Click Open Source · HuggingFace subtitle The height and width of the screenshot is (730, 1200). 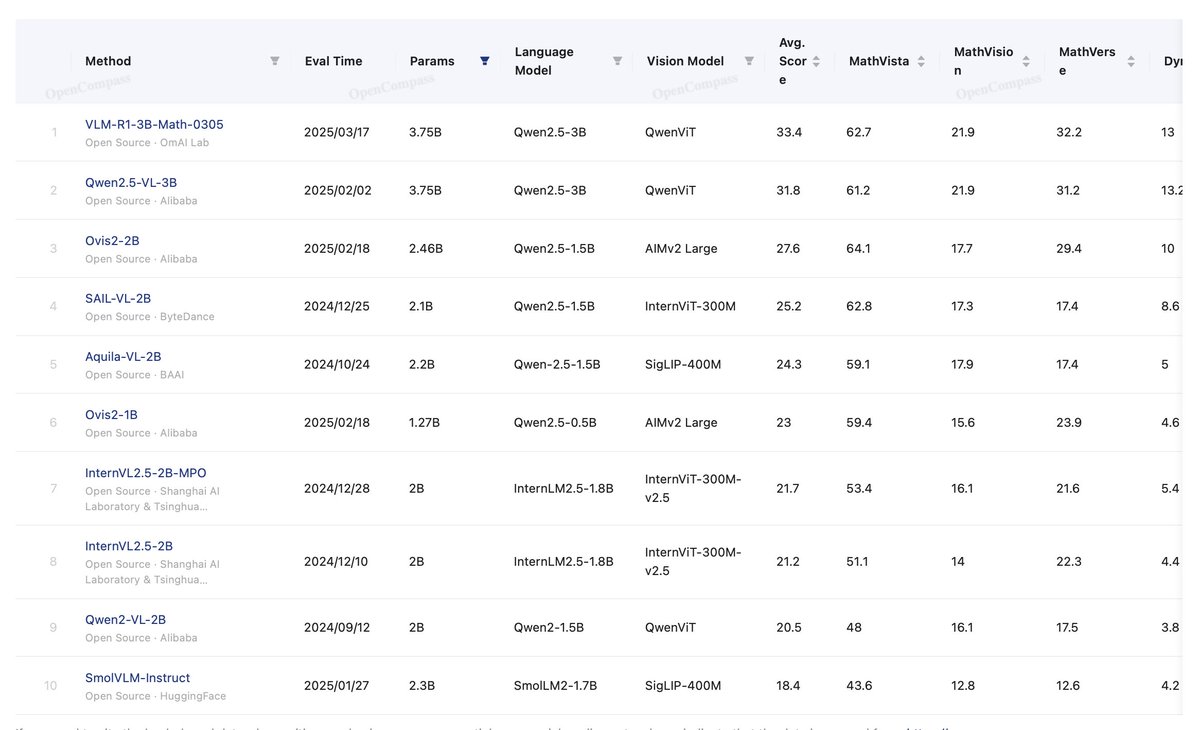tap(156, 696)
